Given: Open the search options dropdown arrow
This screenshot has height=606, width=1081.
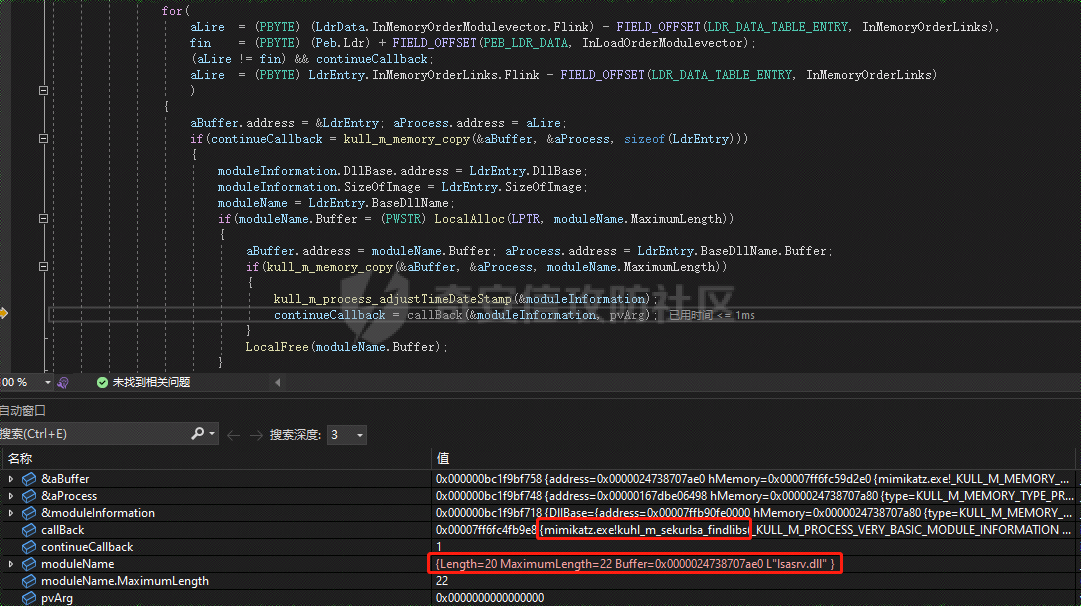Looking at the screenshot, I should pos(212,434).
